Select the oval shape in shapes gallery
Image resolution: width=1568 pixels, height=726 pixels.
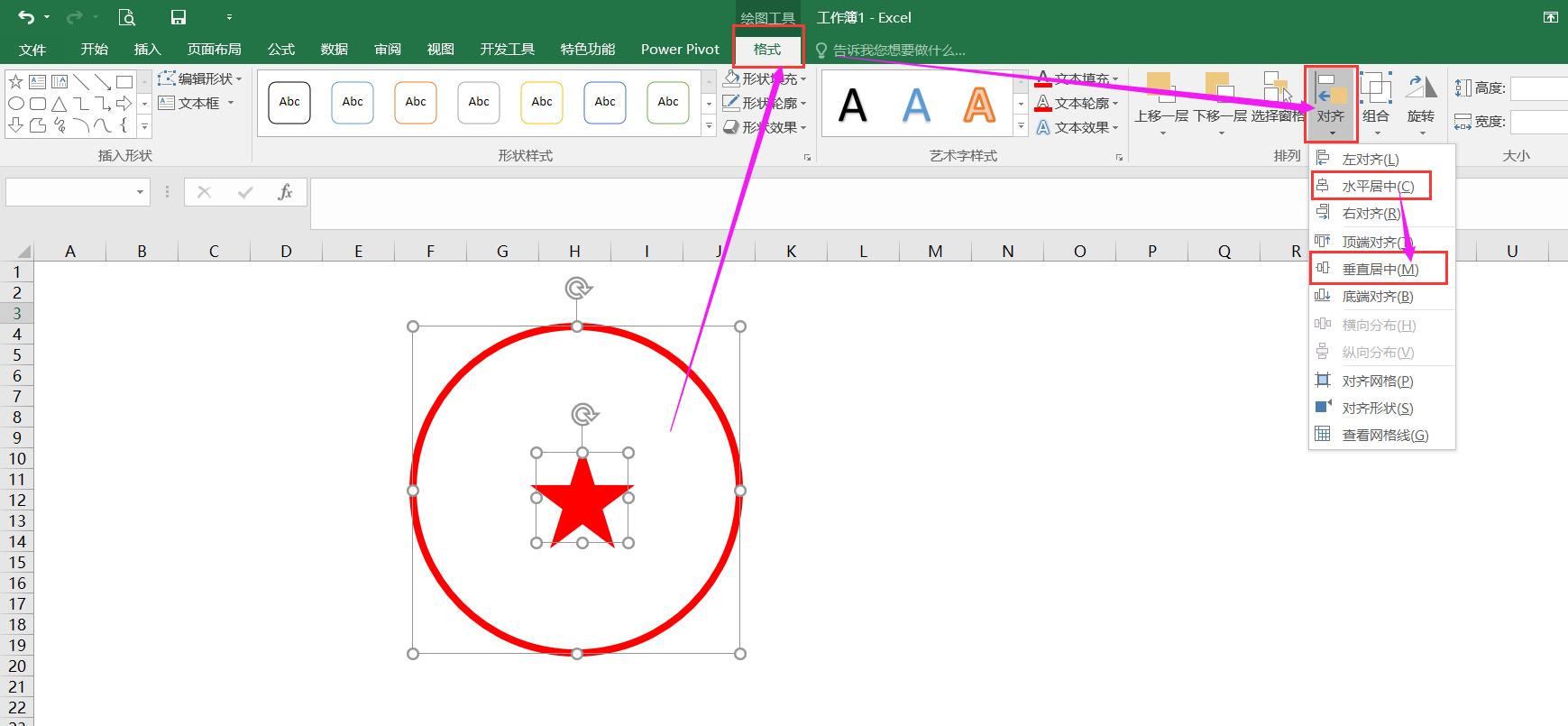[x=16, y=104]
